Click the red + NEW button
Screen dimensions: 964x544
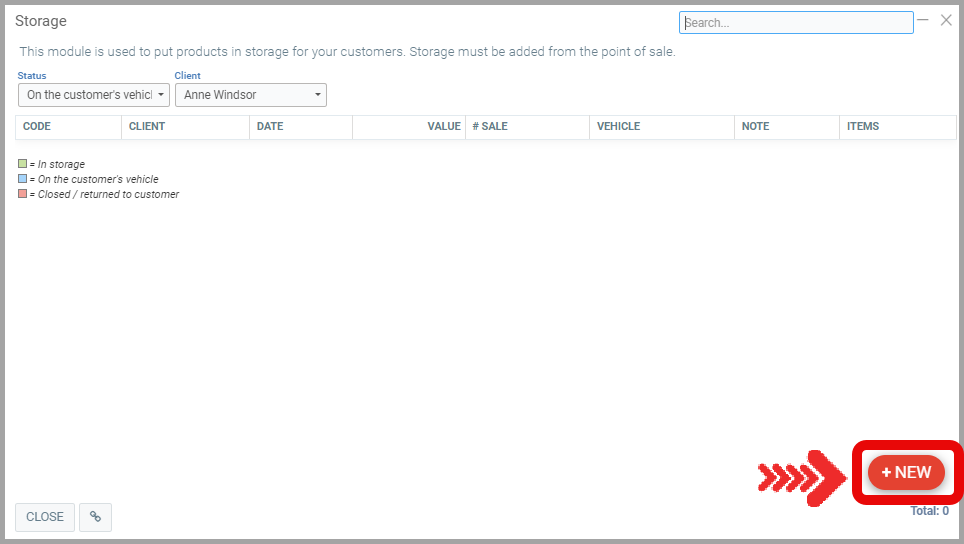tap(906, 472)
